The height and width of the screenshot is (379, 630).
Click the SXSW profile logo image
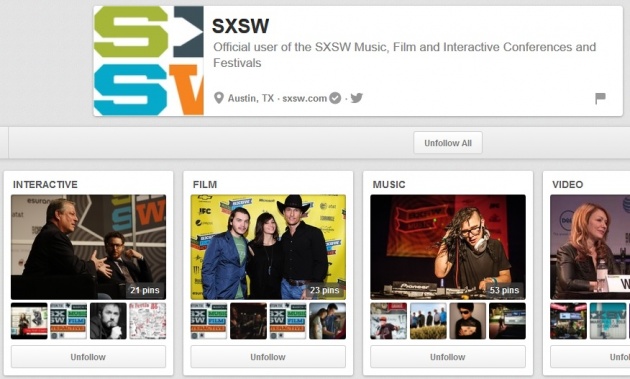[x=149, y=61]
